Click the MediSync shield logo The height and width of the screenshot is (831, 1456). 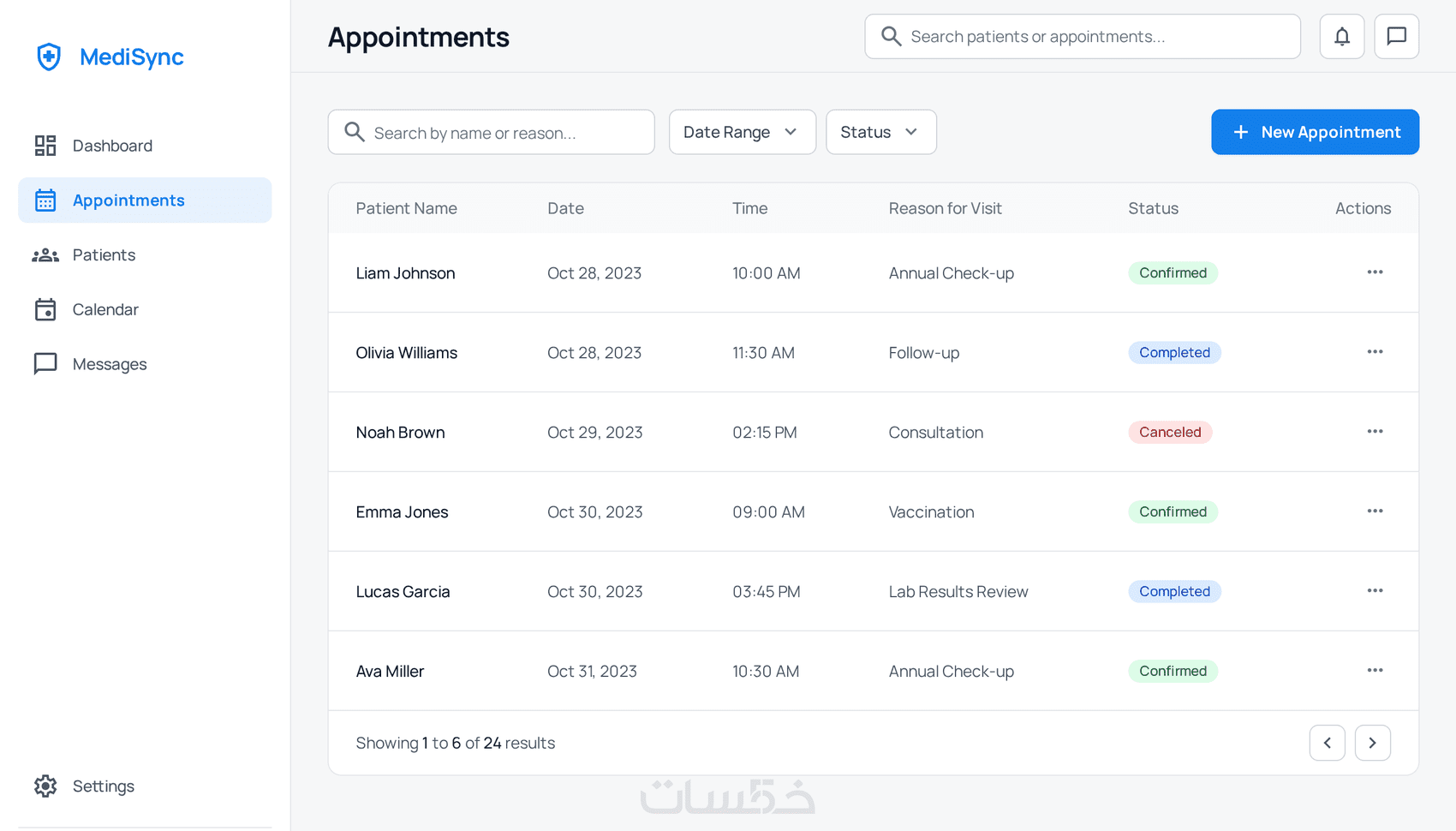[x=49, y=57]
